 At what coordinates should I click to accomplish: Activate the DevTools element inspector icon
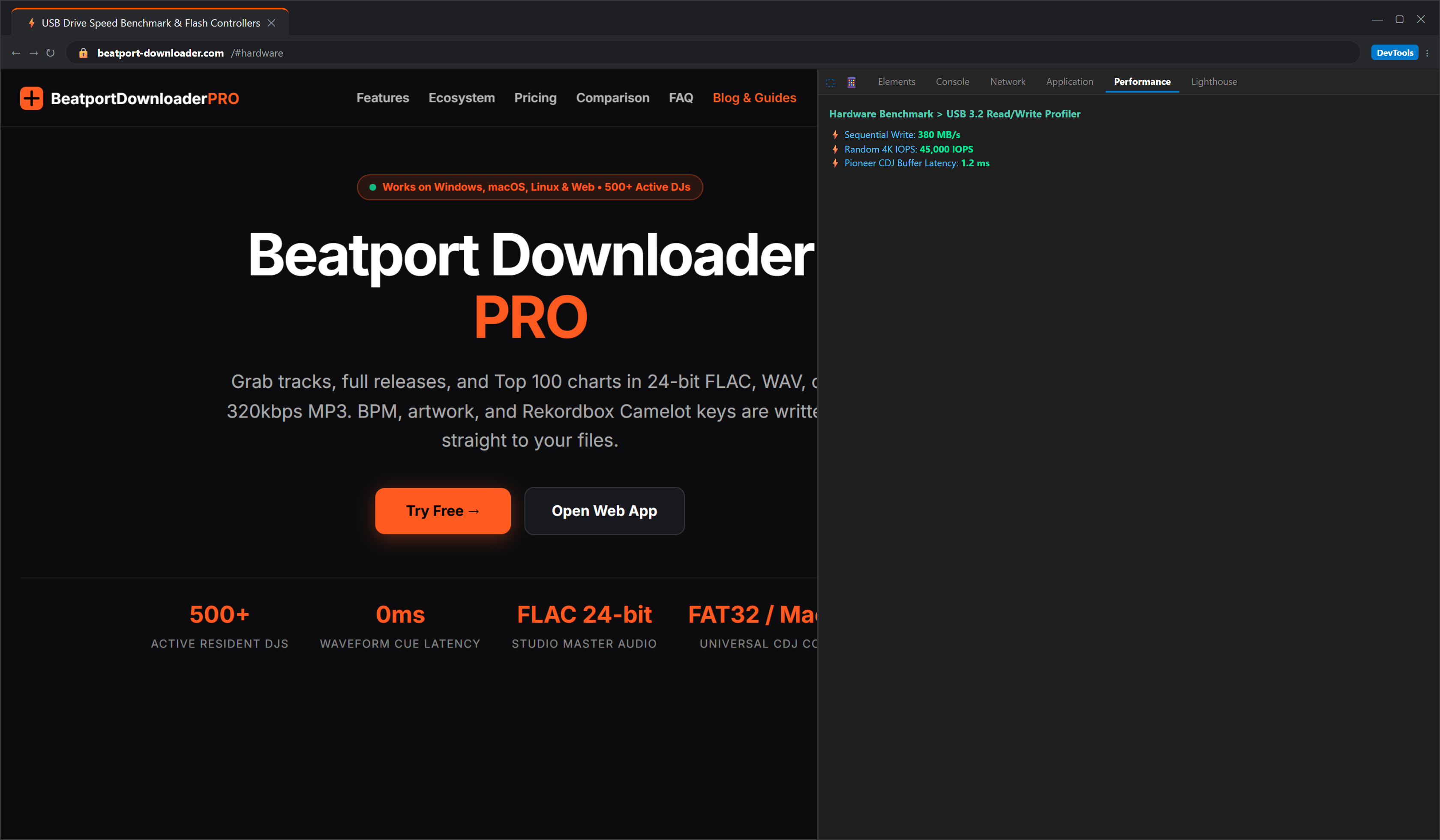coord(830,82)
